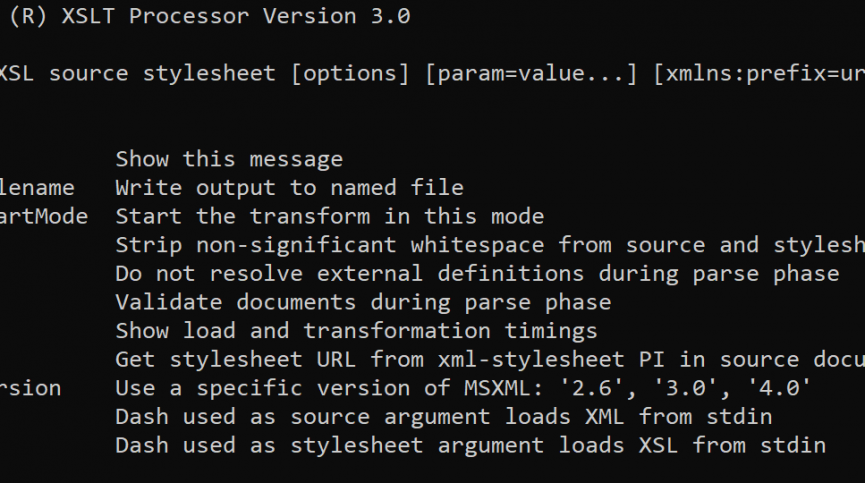Click the "artMode" option text
Viewport: 865px width, 483px height.
point(43,216)
